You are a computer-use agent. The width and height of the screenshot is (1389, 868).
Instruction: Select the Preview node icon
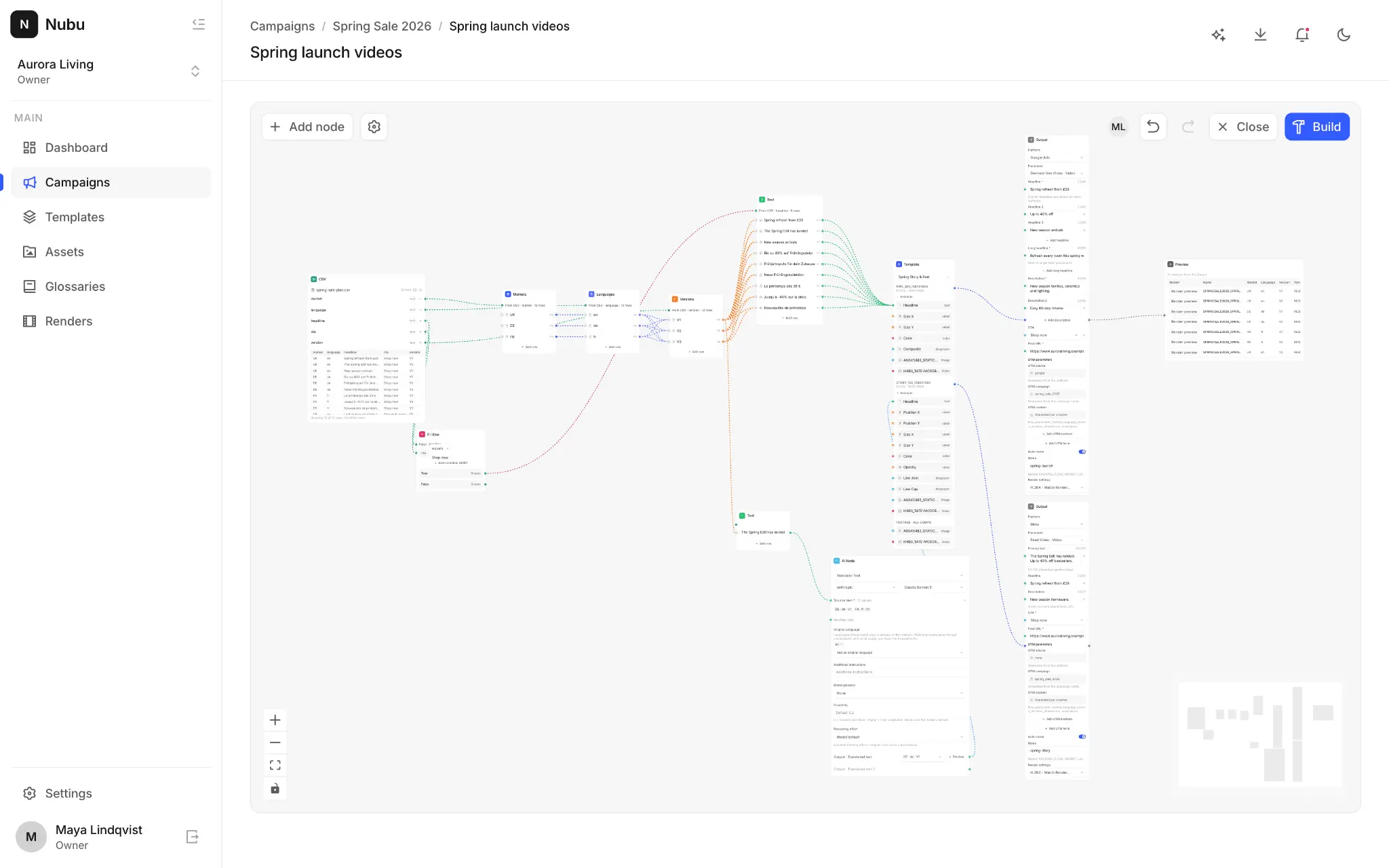click(x=1171, y=264)
